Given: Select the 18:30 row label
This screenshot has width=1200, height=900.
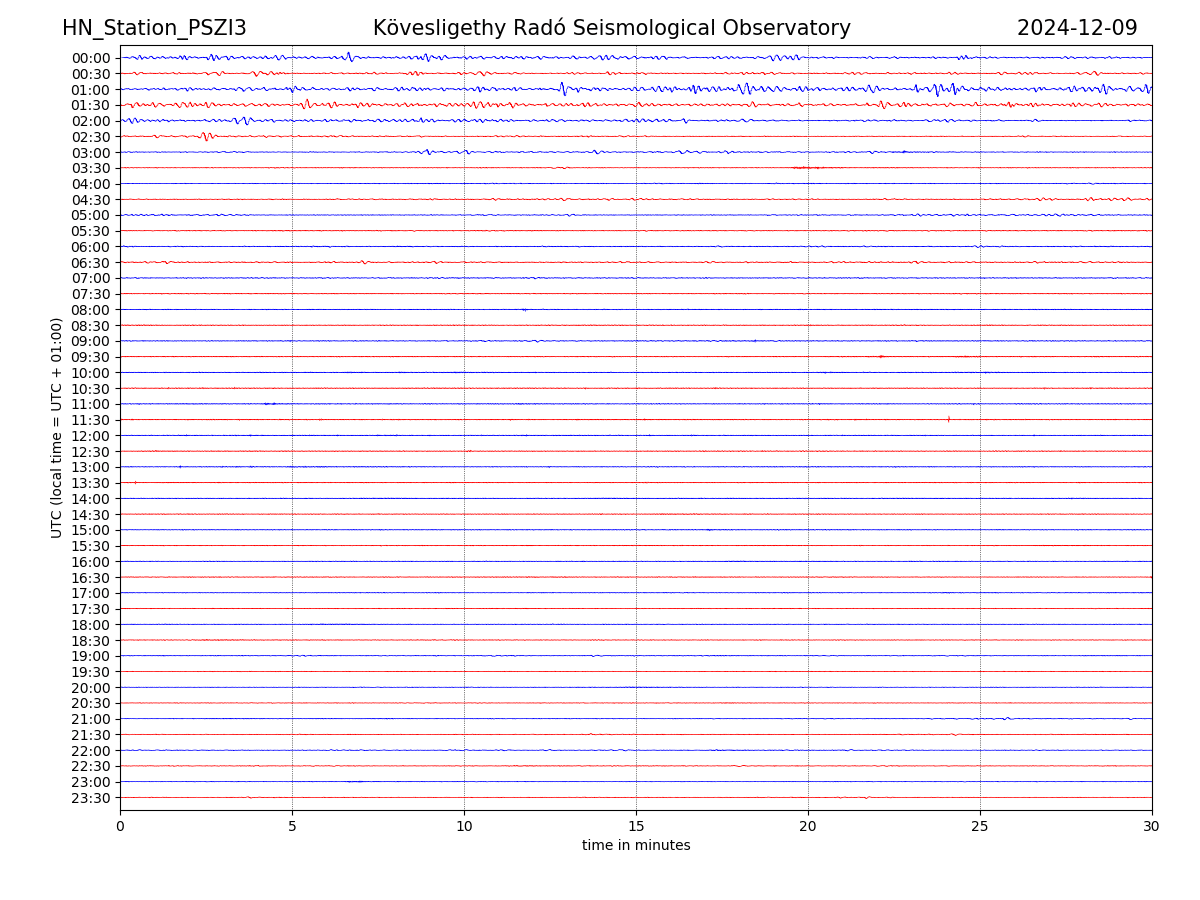Looking at the screenshot, I should [x=91, y=641].
